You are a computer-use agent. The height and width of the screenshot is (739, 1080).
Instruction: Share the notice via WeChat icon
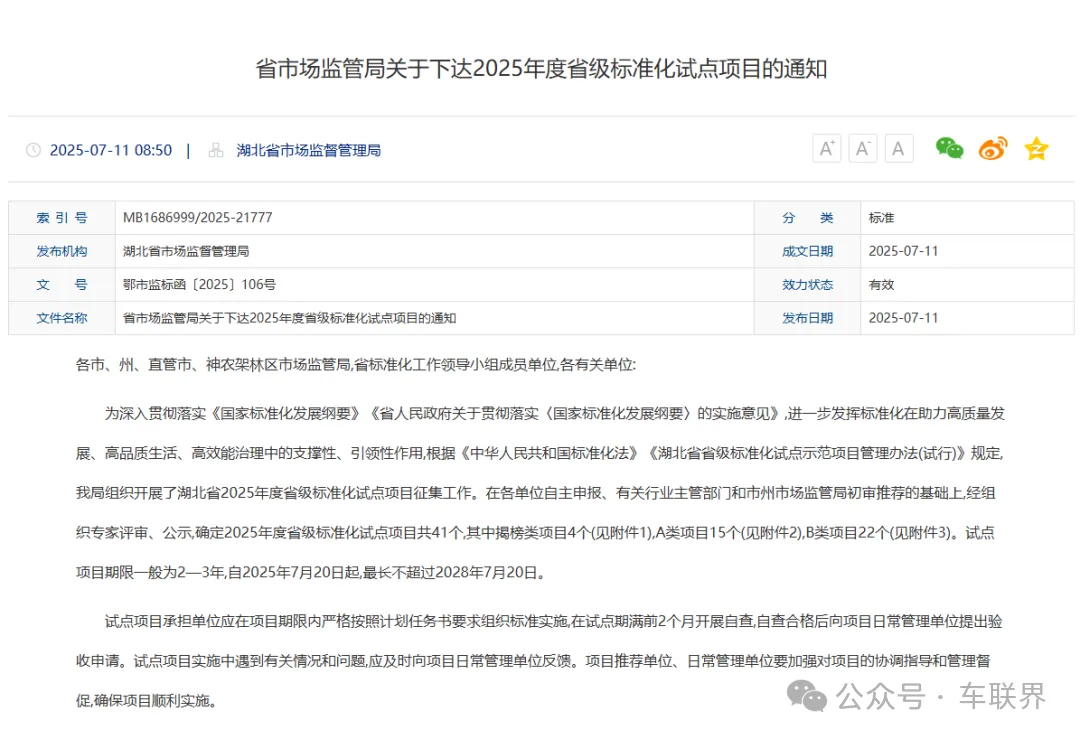(x=949, y=148)
